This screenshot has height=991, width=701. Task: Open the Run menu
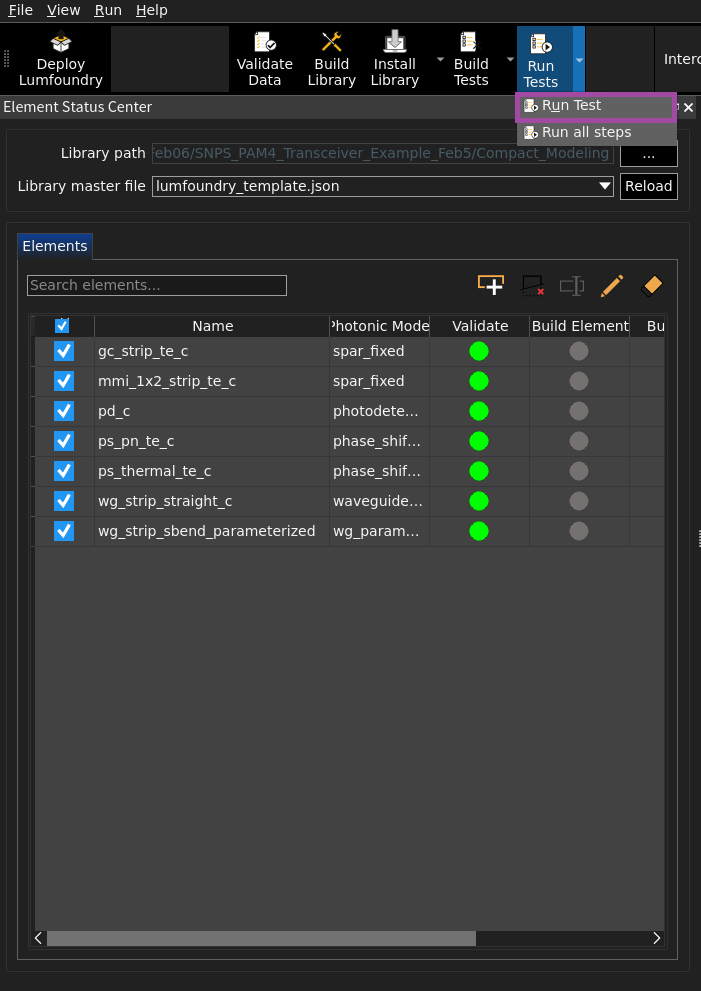point(108,10)
